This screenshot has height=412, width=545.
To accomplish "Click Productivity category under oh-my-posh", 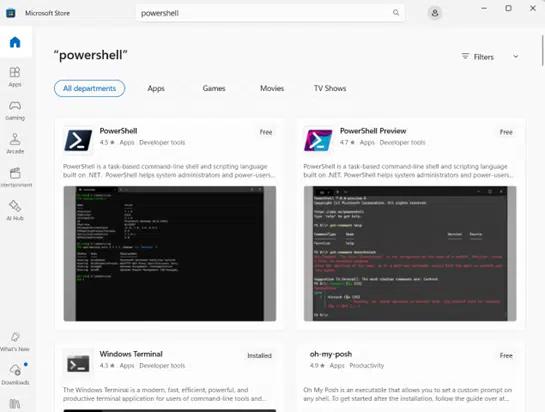I will point(367,365).
